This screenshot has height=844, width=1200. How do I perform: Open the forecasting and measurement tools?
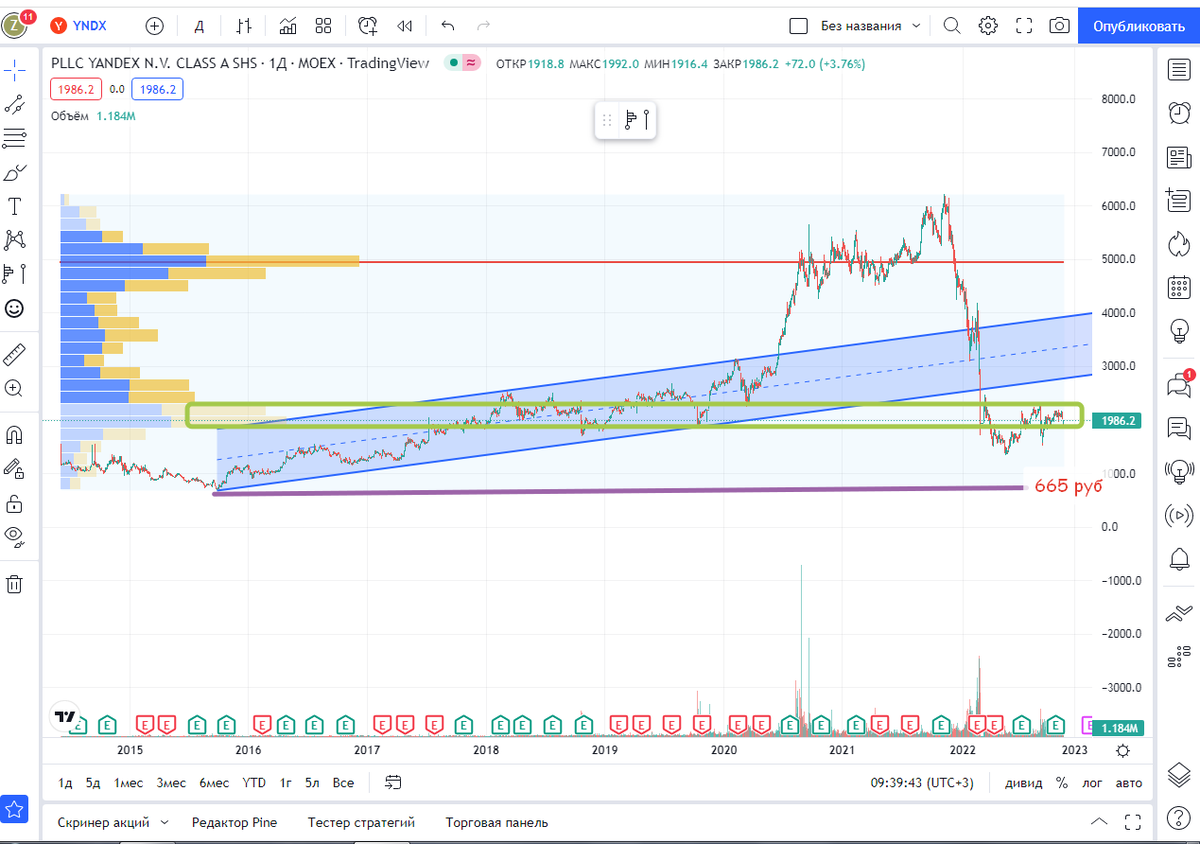(x=15, y=274)
